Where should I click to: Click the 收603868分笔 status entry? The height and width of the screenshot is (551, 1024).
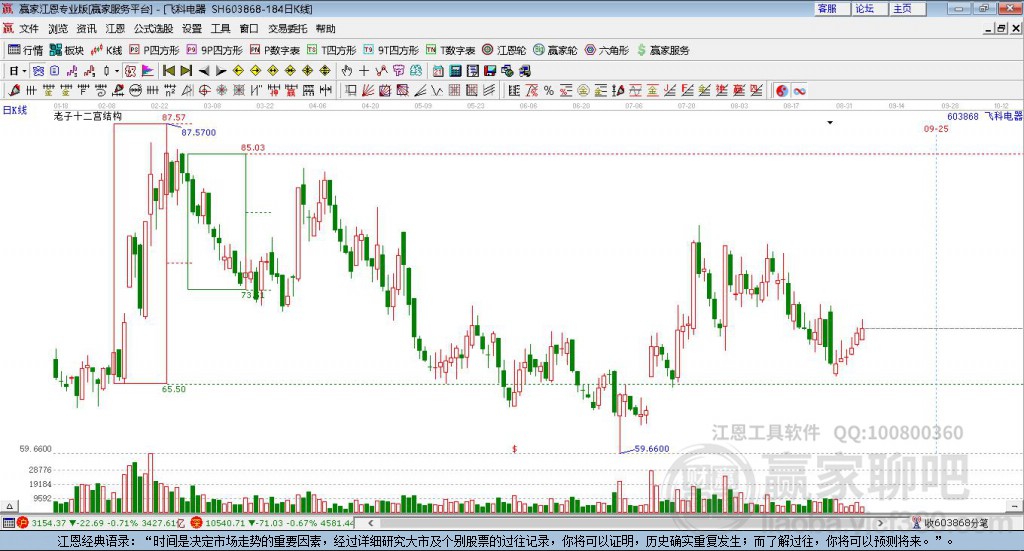click(x=956, y=523)
